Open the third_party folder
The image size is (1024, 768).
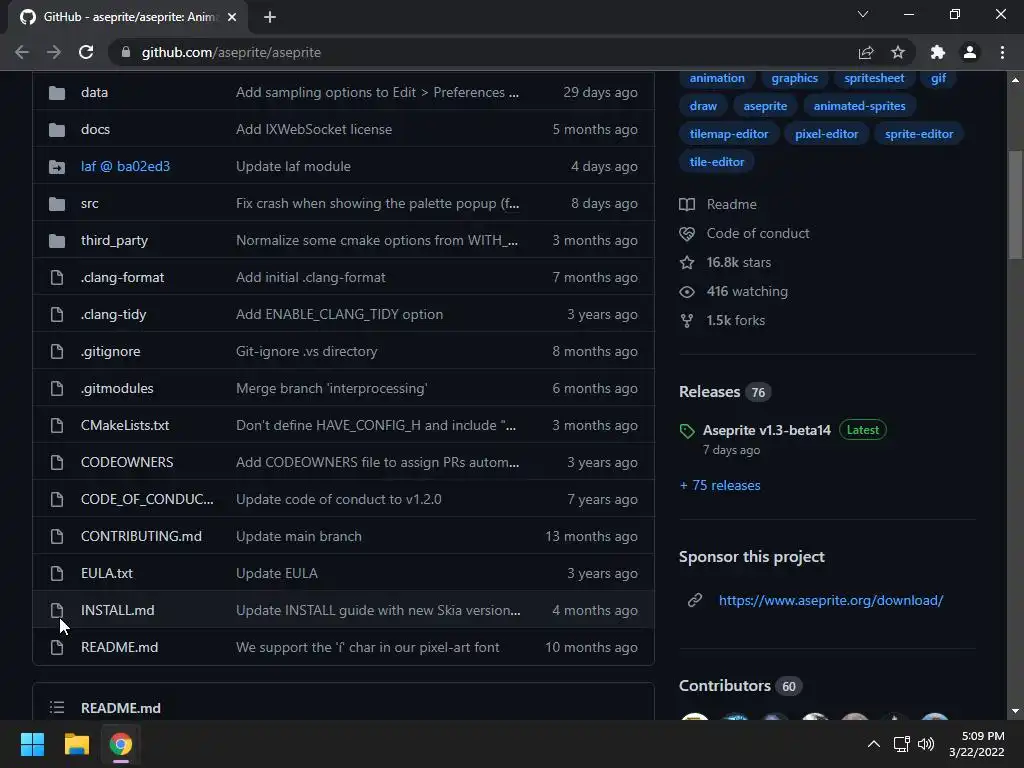[x=114, y=240]
